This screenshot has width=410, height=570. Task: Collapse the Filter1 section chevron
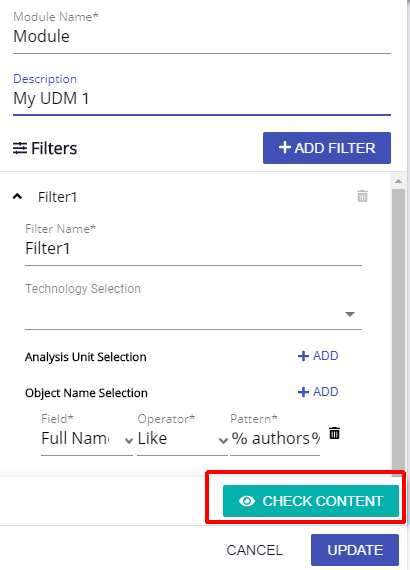17,197
